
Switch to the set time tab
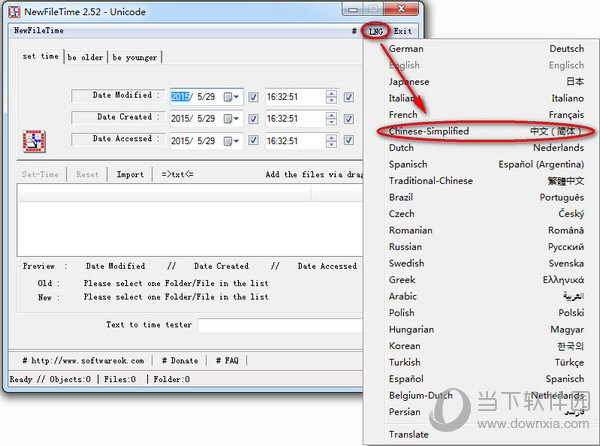click(41, 56)
